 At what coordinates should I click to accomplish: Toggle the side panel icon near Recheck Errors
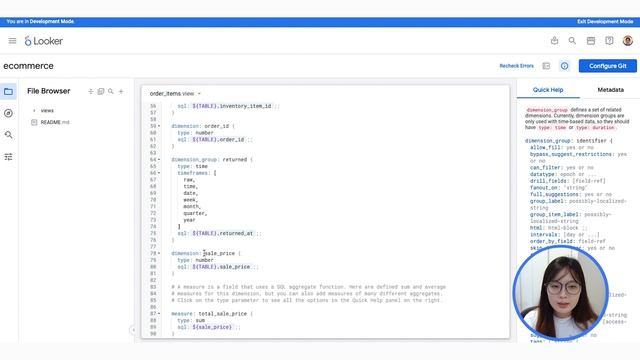point(546,66)
